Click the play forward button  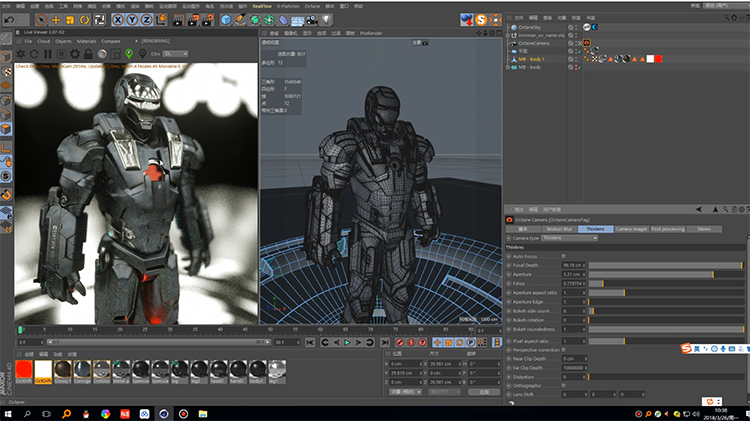[x=347, y=343]
